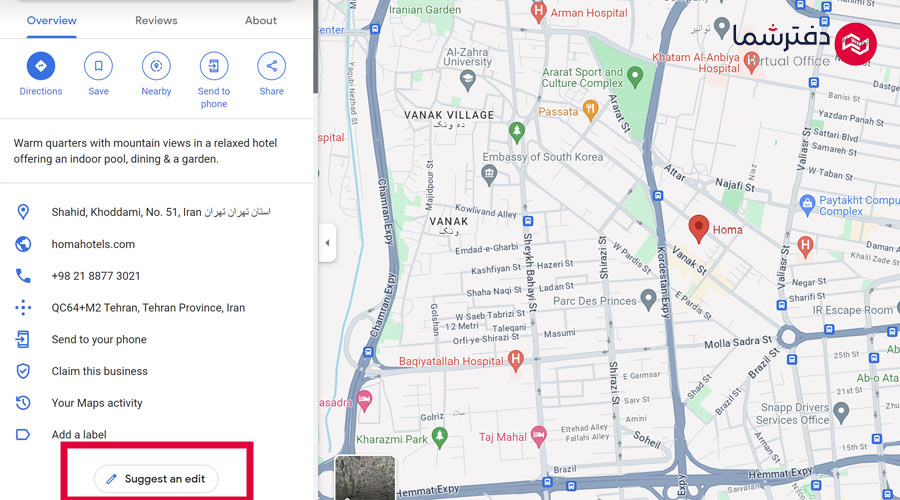Click the IR Escape Room label
Screen dimensions: 900x500
point(852,310)
